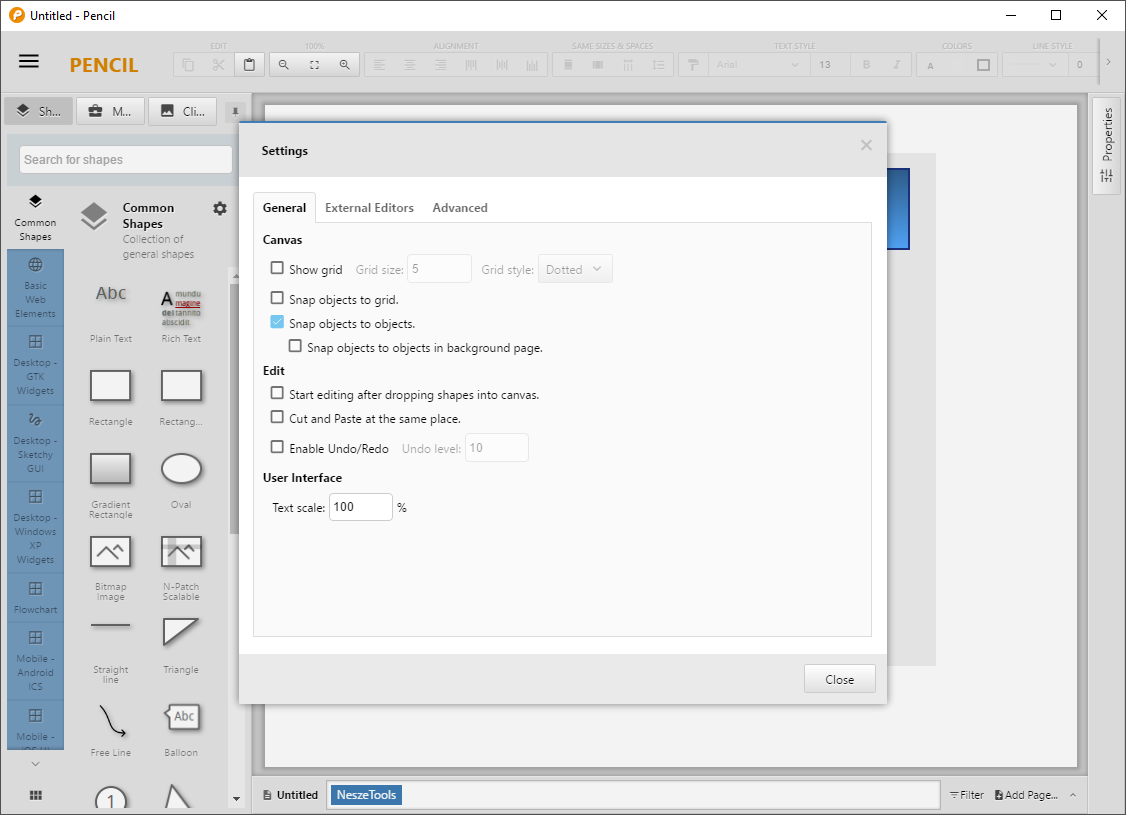Click the zoom out magnifier icon
The width and height of the screenshot is (1126, 815).
284,65
